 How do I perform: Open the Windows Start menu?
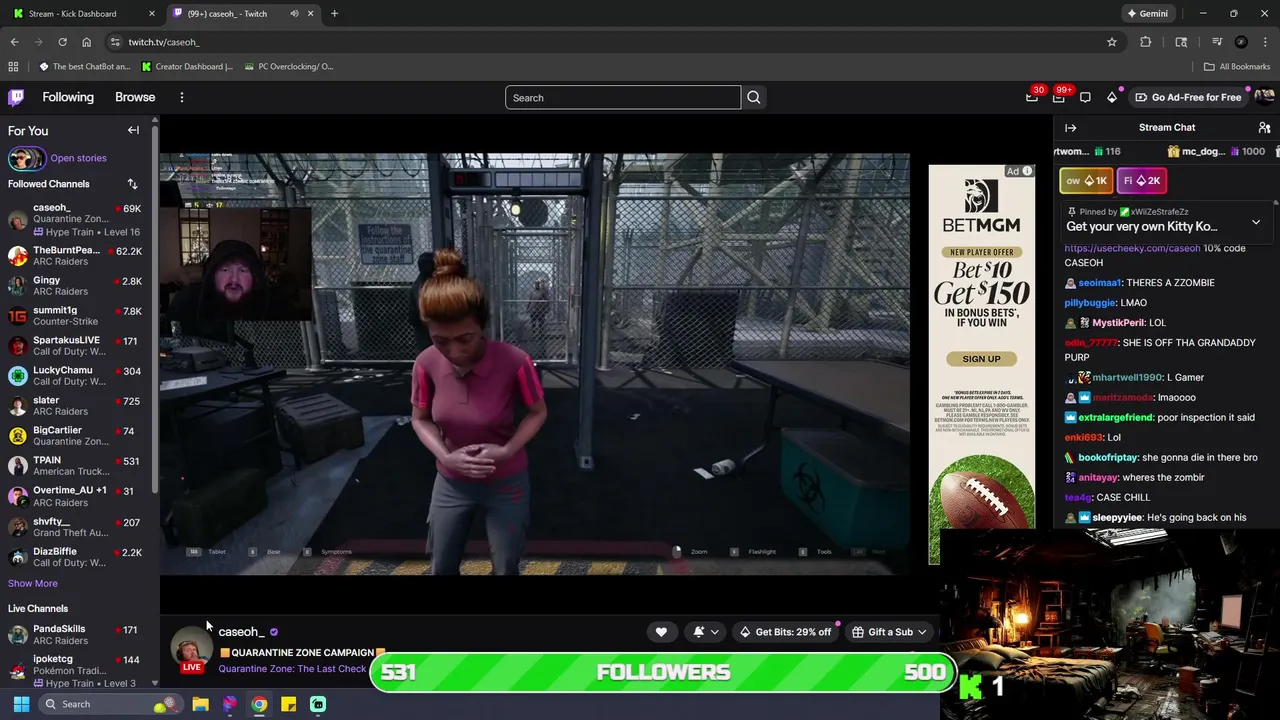pyautogui.click(x=21, y=704)
